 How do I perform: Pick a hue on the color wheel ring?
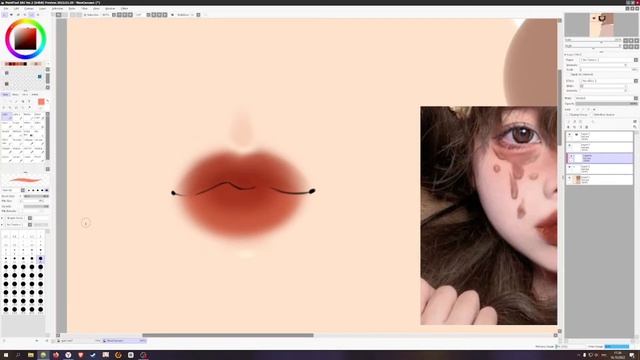[25, 21]
